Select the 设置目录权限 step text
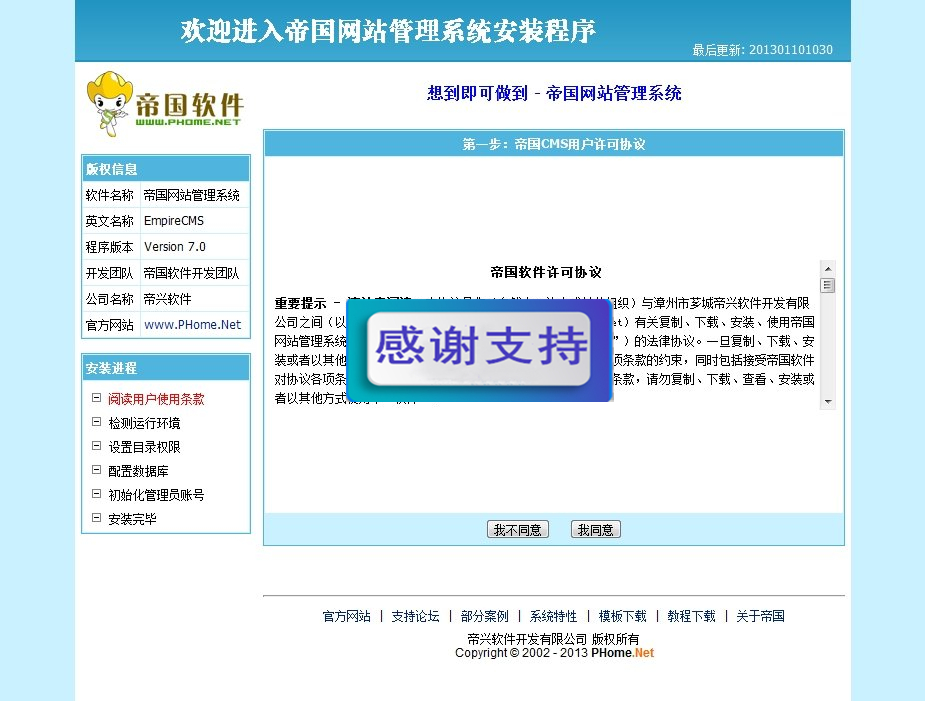This screenshot has height=701, width=925. pyautogui.click(x=144, y=447)
